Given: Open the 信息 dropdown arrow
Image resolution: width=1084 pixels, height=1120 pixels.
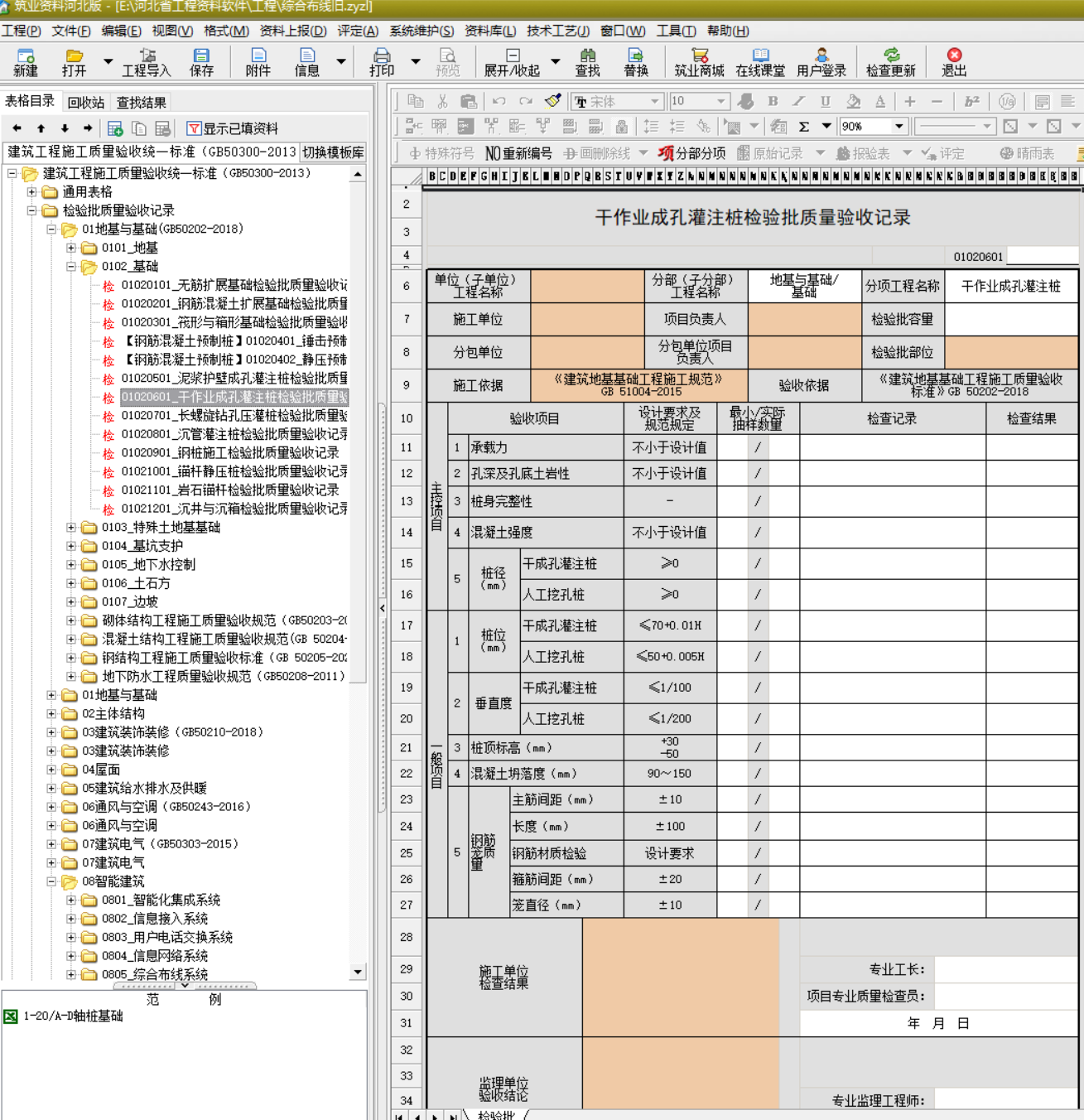Looking at the screenshot, I should tap(341, 61).
